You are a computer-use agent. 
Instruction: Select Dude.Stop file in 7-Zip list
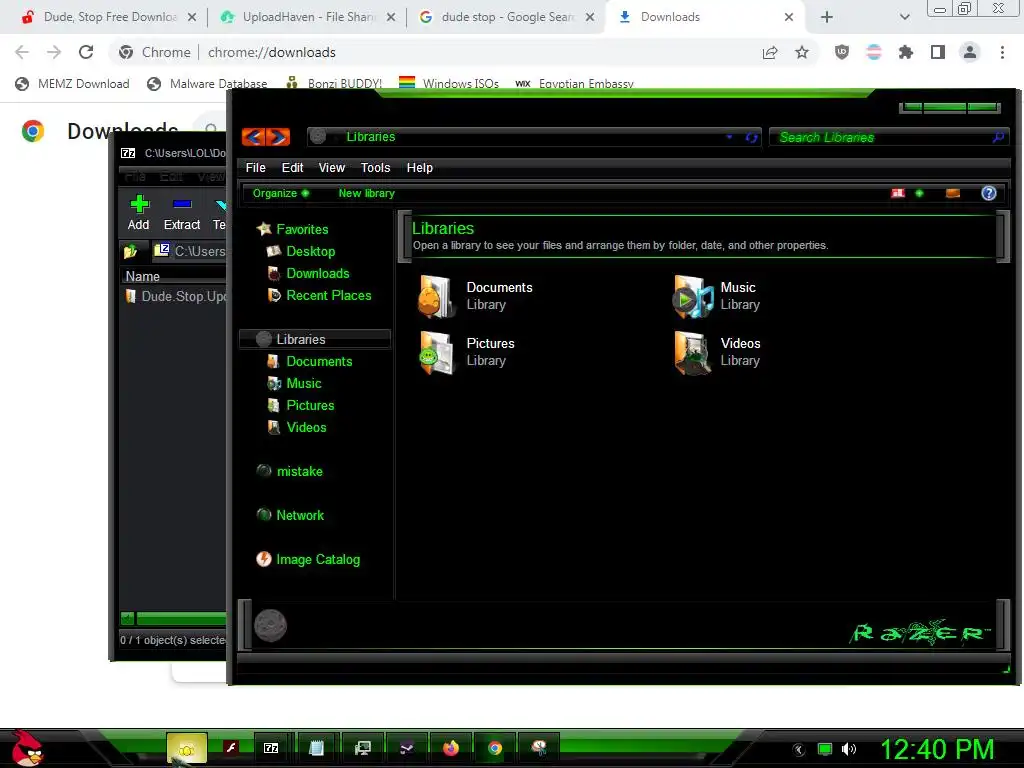(176, 296)
